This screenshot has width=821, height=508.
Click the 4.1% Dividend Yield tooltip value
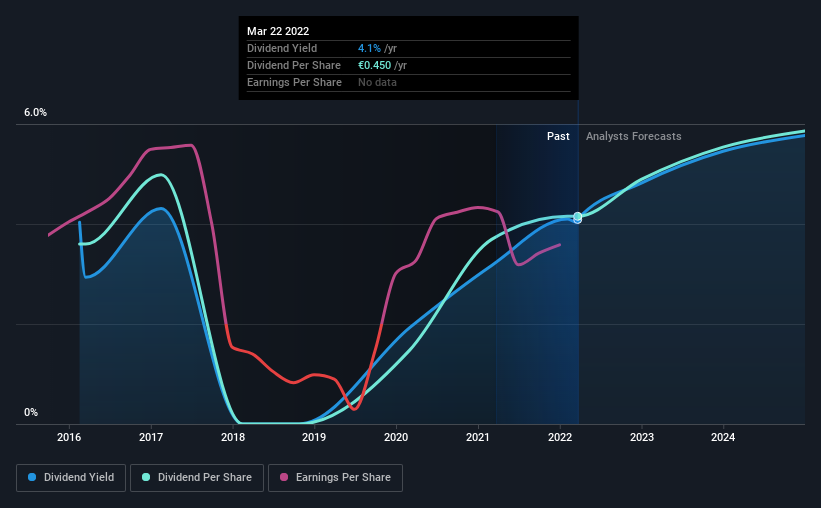tap(369, 48)
